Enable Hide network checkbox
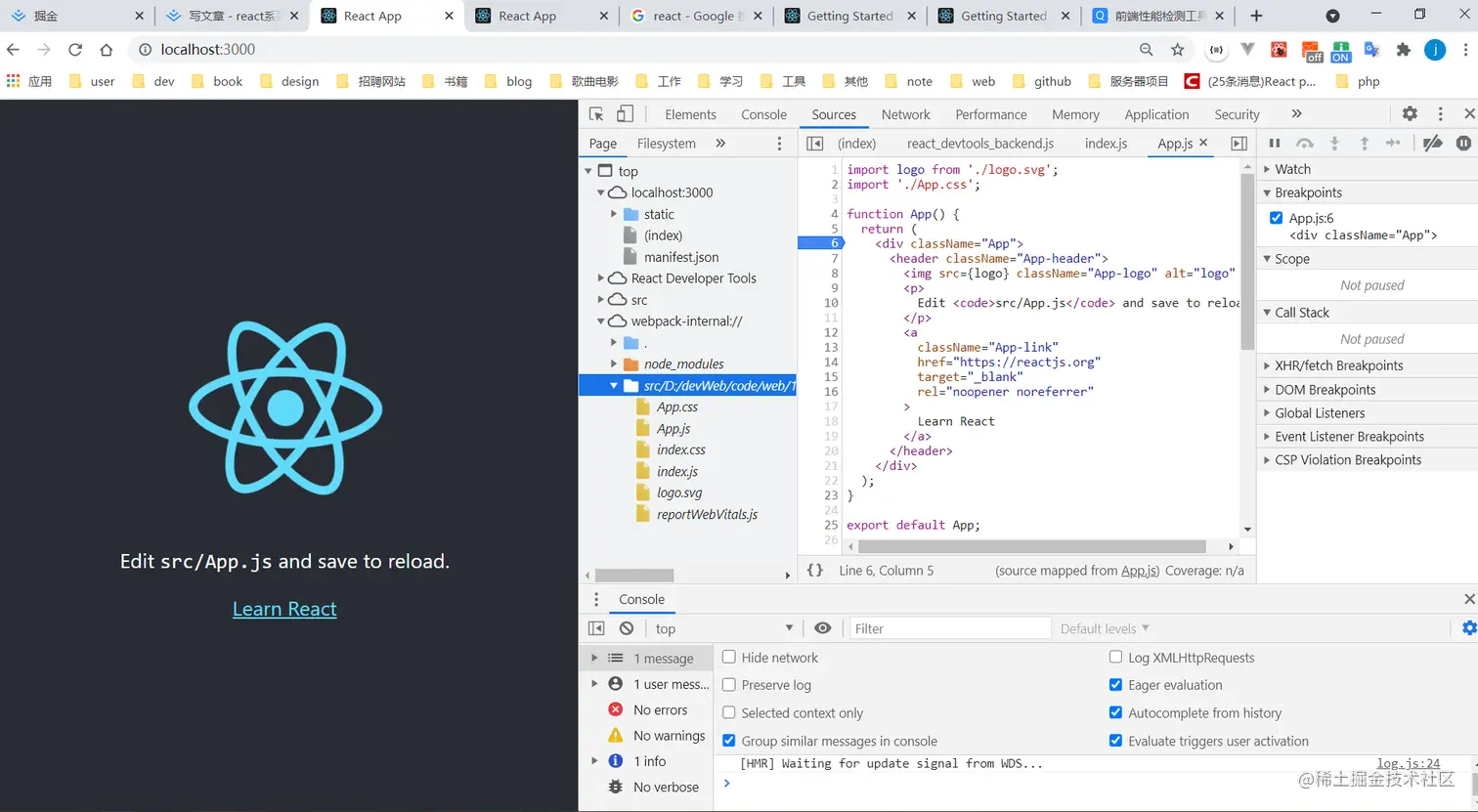This screenshot has height=812, width=1478. (x=728, y=658)
